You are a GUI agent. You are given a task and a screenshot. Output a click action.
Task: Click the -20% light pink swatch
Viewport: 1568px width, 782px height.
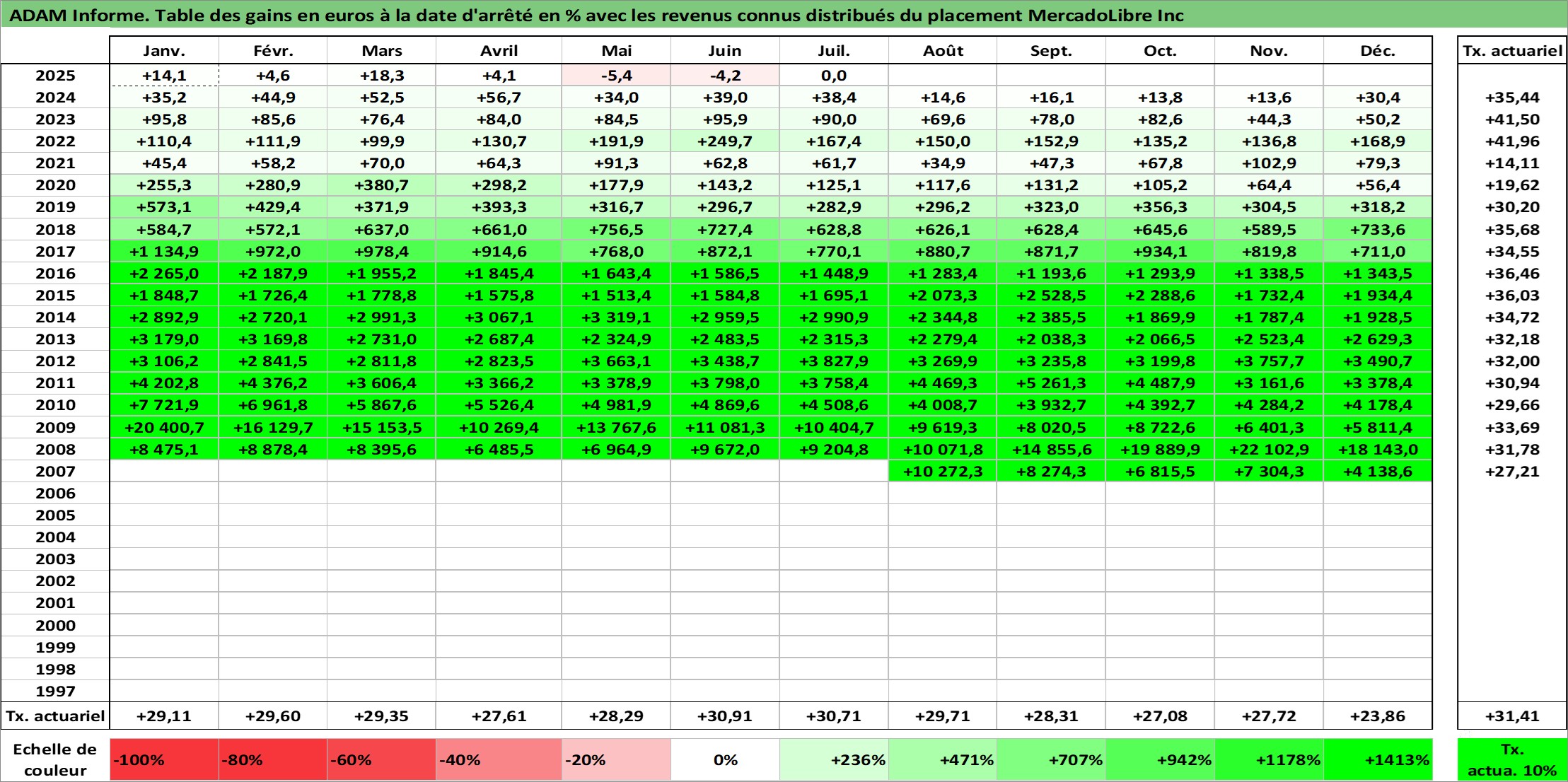pos(616,760)
